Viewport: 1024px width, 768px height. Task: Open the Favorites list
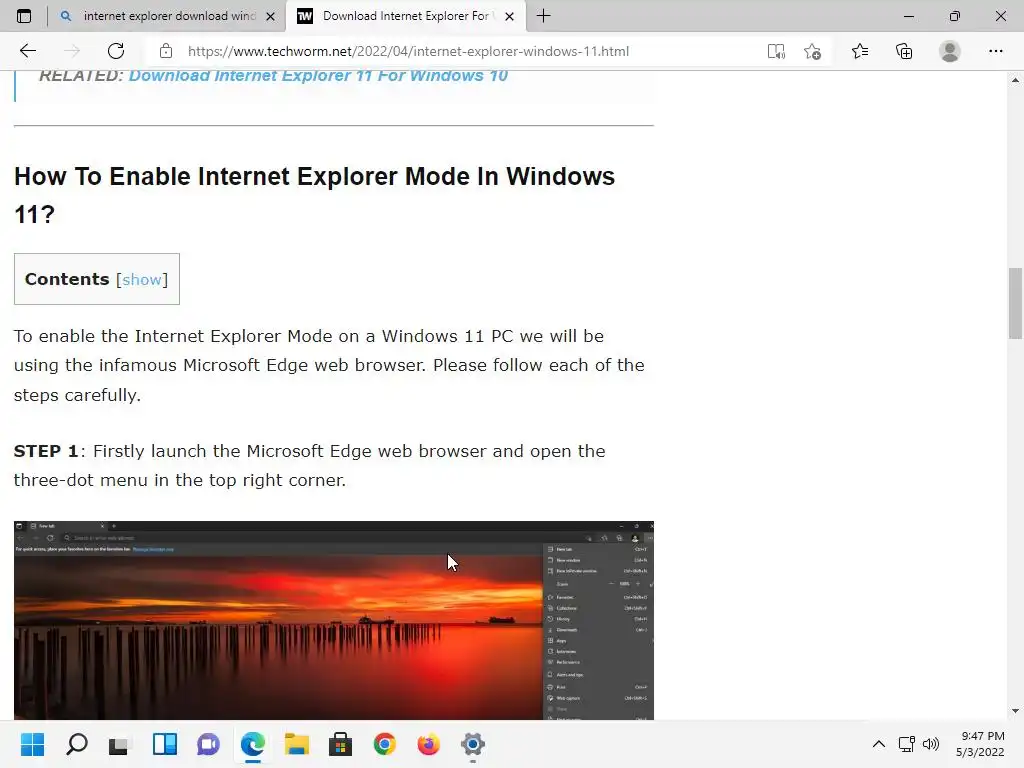pos(860,51)
